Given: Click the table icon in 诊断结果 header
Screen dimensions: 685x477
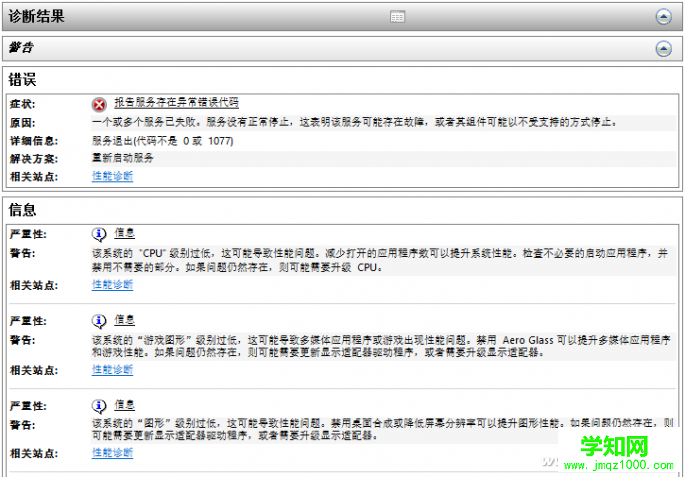Looking at the screenshot, I should point(397,16).
